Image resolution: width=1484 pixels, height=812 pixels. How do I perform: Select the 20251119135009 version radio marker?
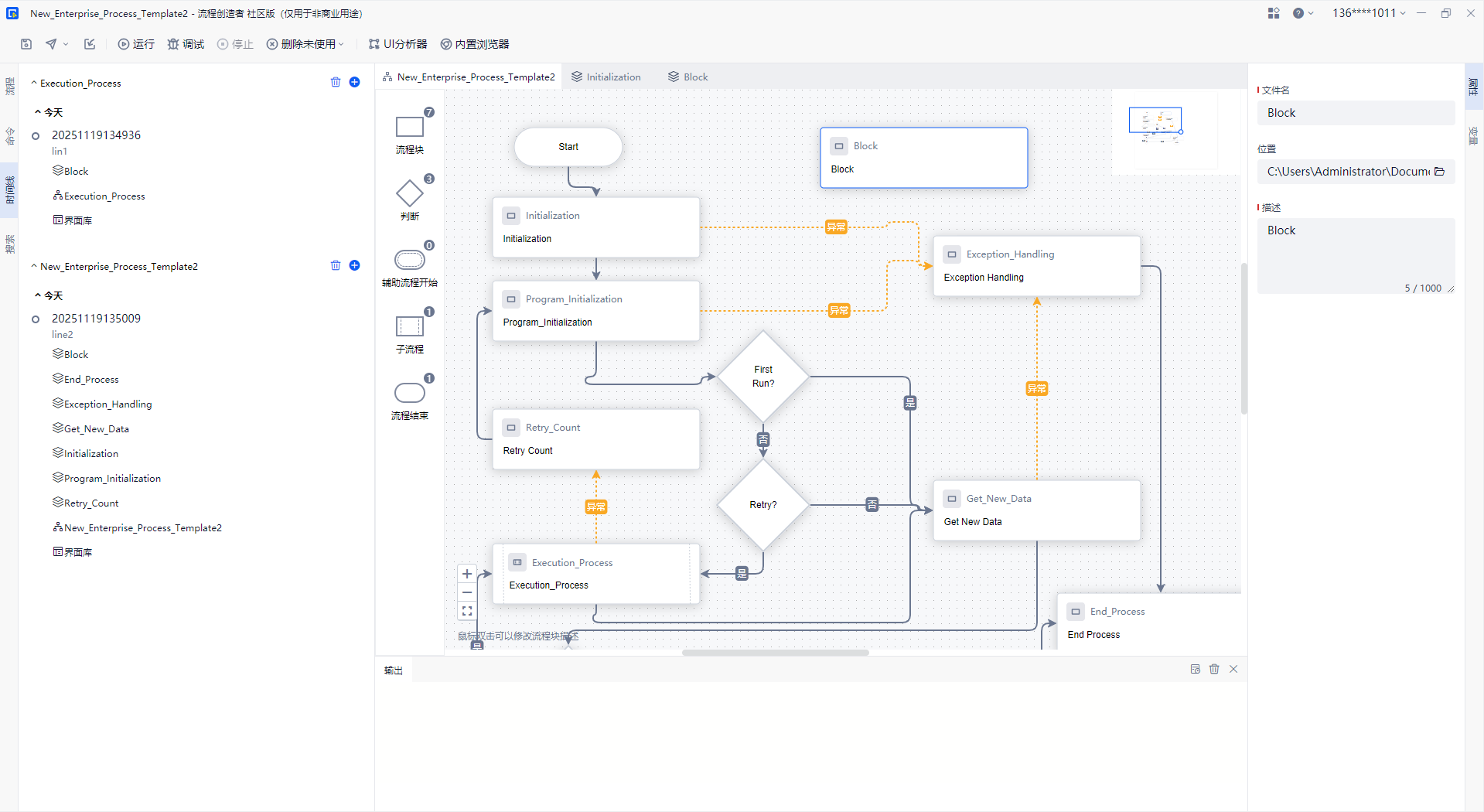click(36, 319)
